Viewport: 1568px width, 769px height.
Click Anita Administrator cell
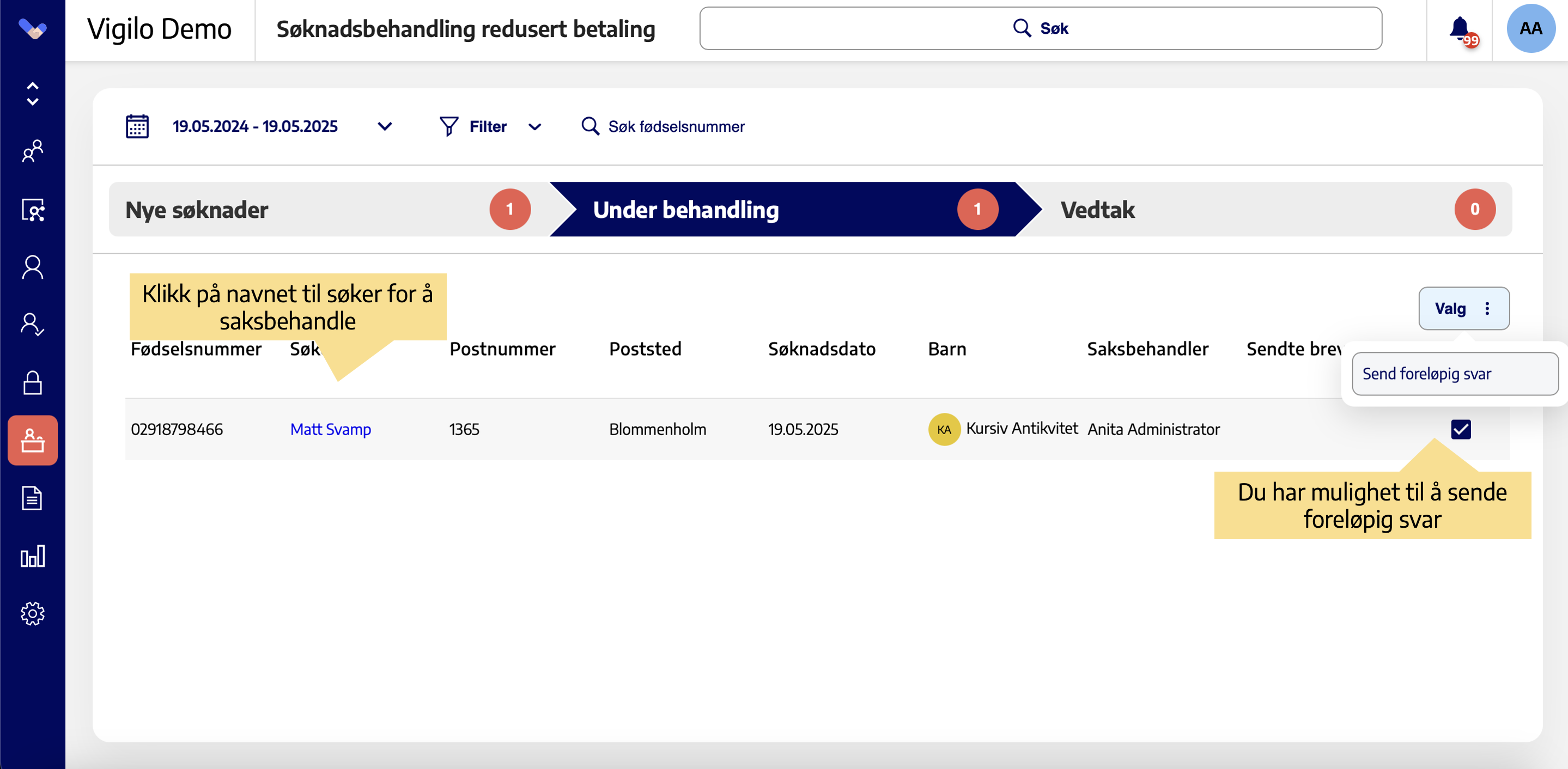(1153, 430)
